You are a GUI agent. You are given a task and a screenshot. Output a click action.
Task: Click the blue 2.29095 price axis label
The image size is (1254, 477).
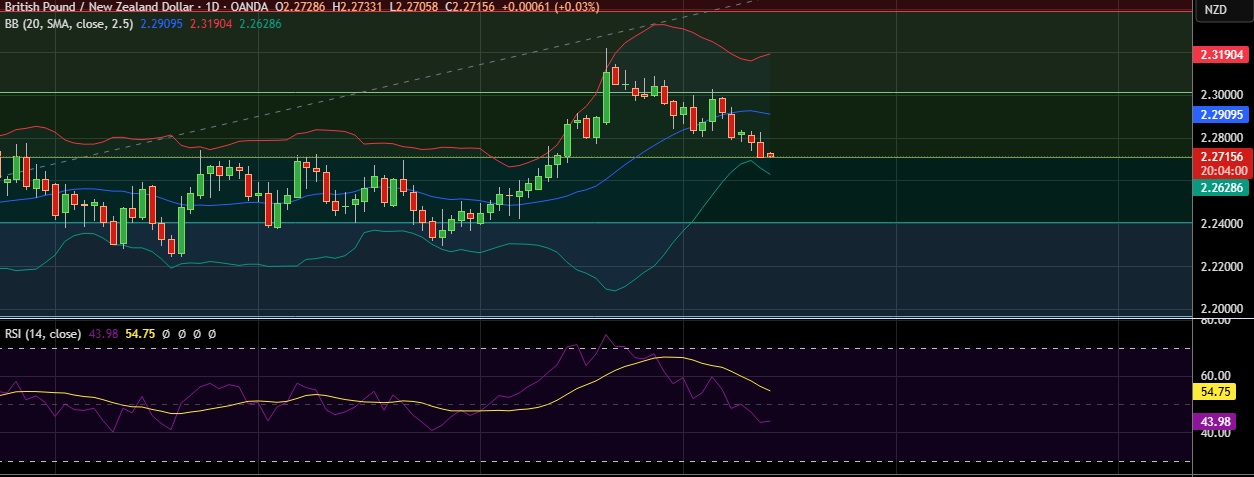pos(1221,115)
